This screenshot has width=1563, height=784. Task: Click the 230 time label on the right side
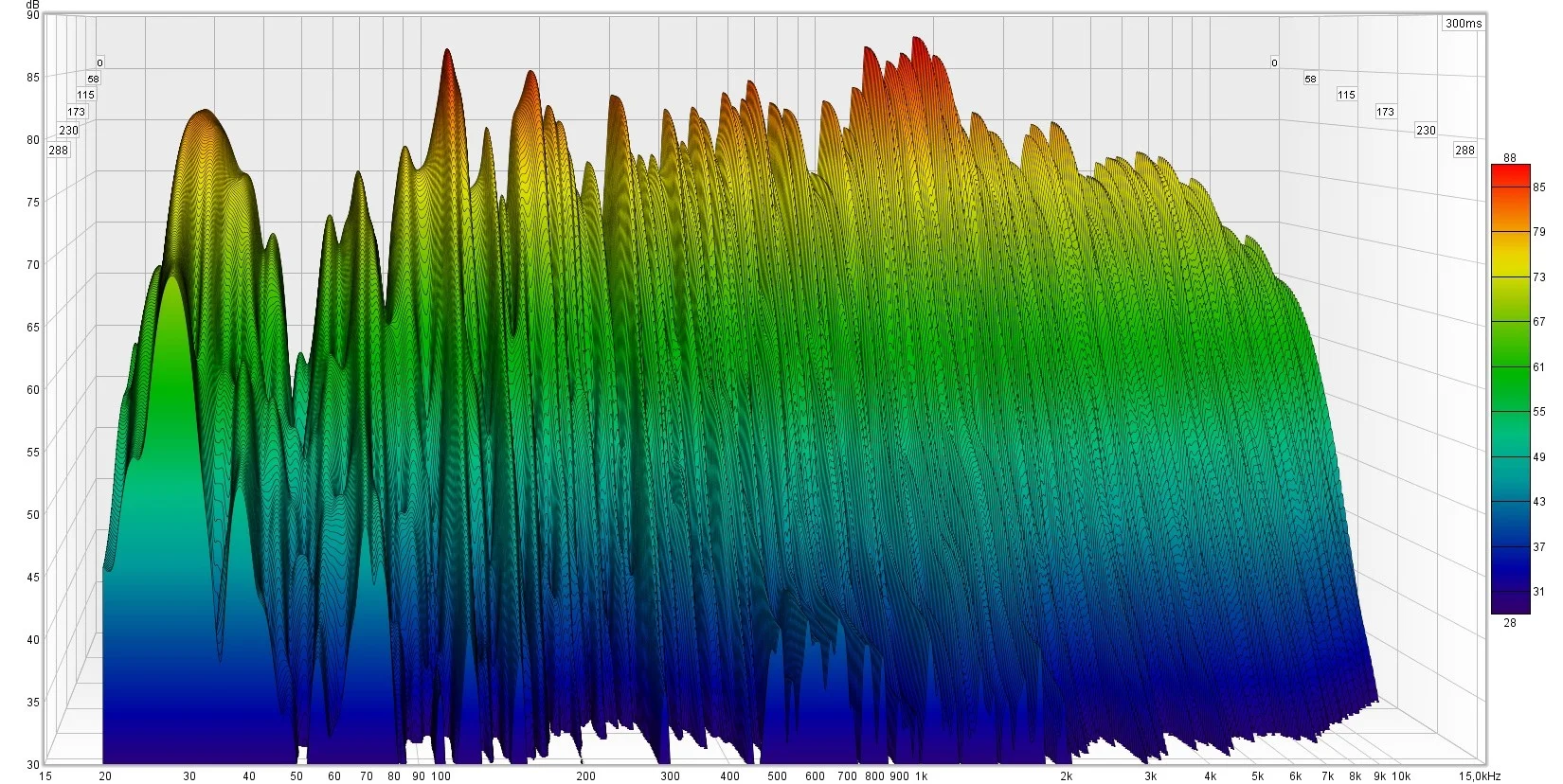point(1426,131)
